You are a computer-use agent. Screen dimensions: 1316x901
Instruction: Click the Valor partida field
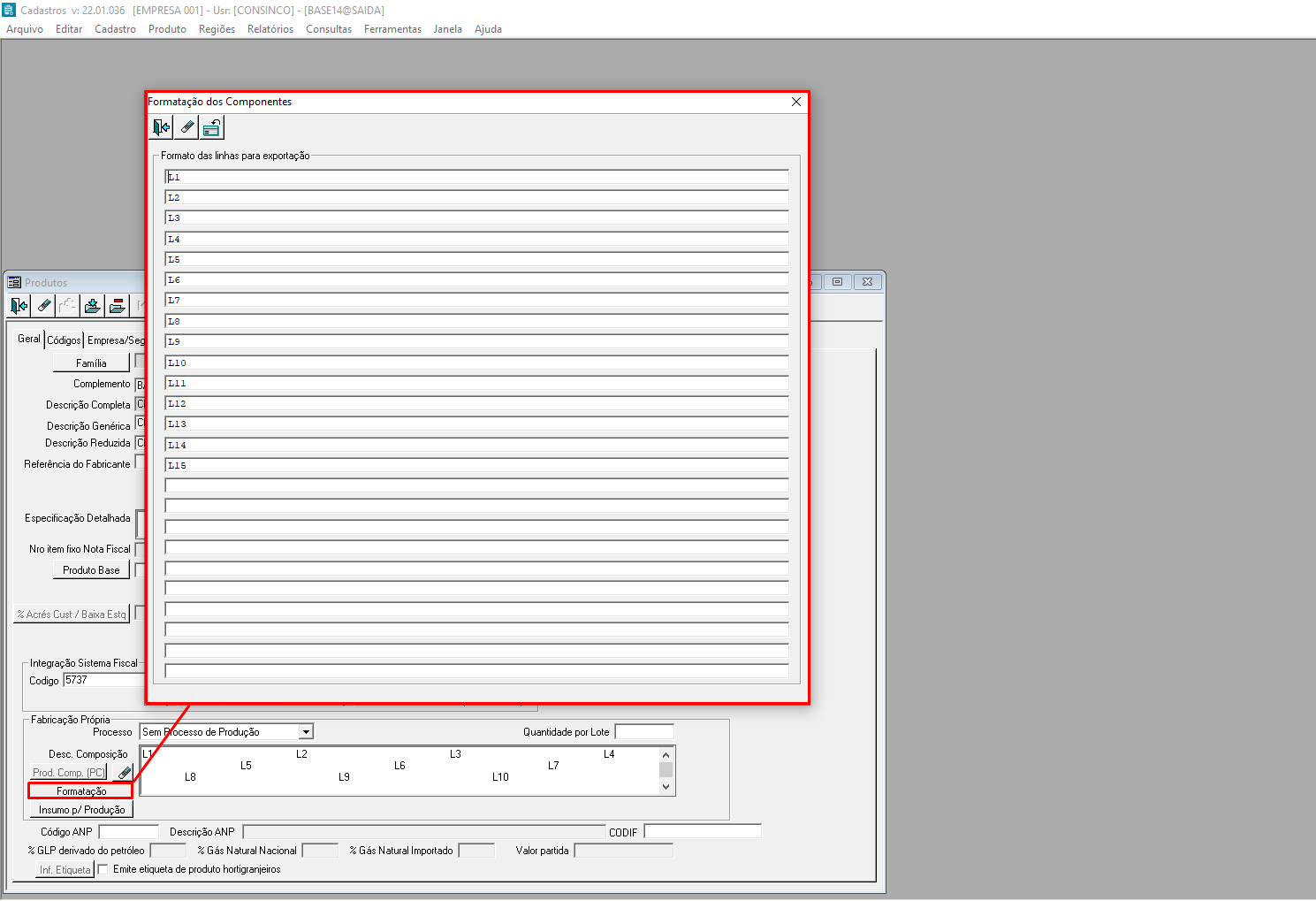pyautogui.click(x=624, y=851)
